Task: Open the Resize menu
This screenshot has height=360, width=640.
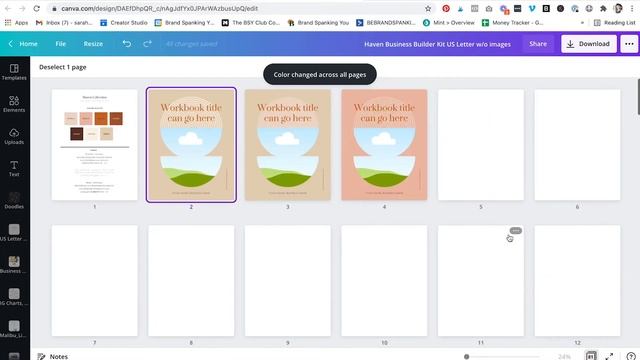Action: (x=93, y=44)
